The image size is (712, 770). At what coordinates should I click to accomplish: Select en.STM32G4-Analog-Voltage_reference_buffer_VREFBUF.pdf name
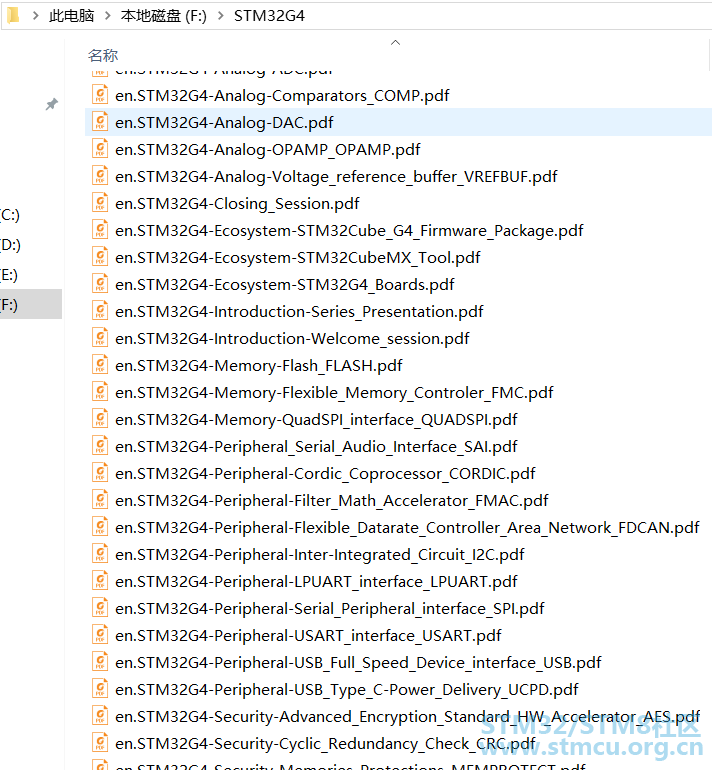coord(336,176)
